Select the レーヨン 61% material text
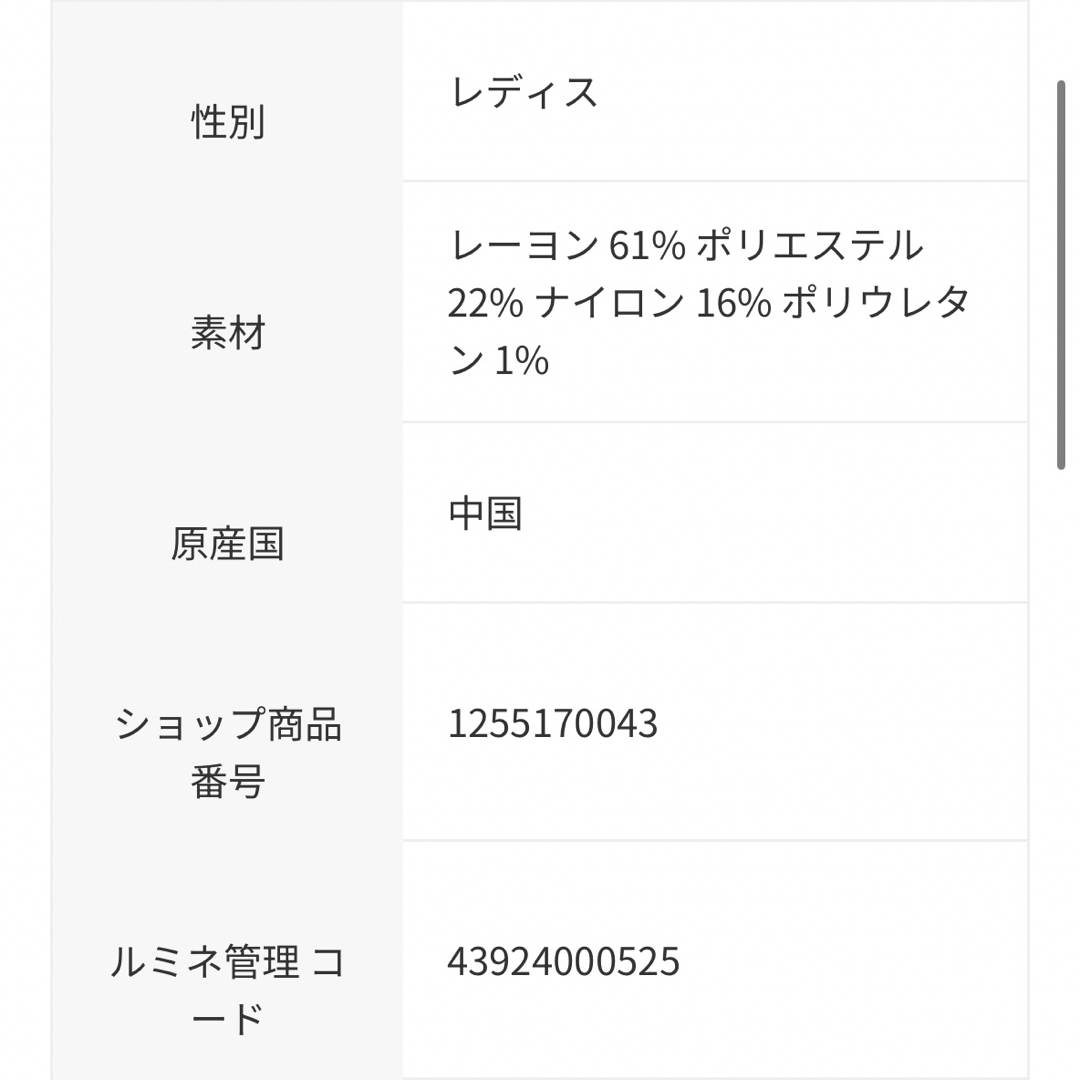The width and height of the screenshot is (1080, 1080). pos(567,245)
